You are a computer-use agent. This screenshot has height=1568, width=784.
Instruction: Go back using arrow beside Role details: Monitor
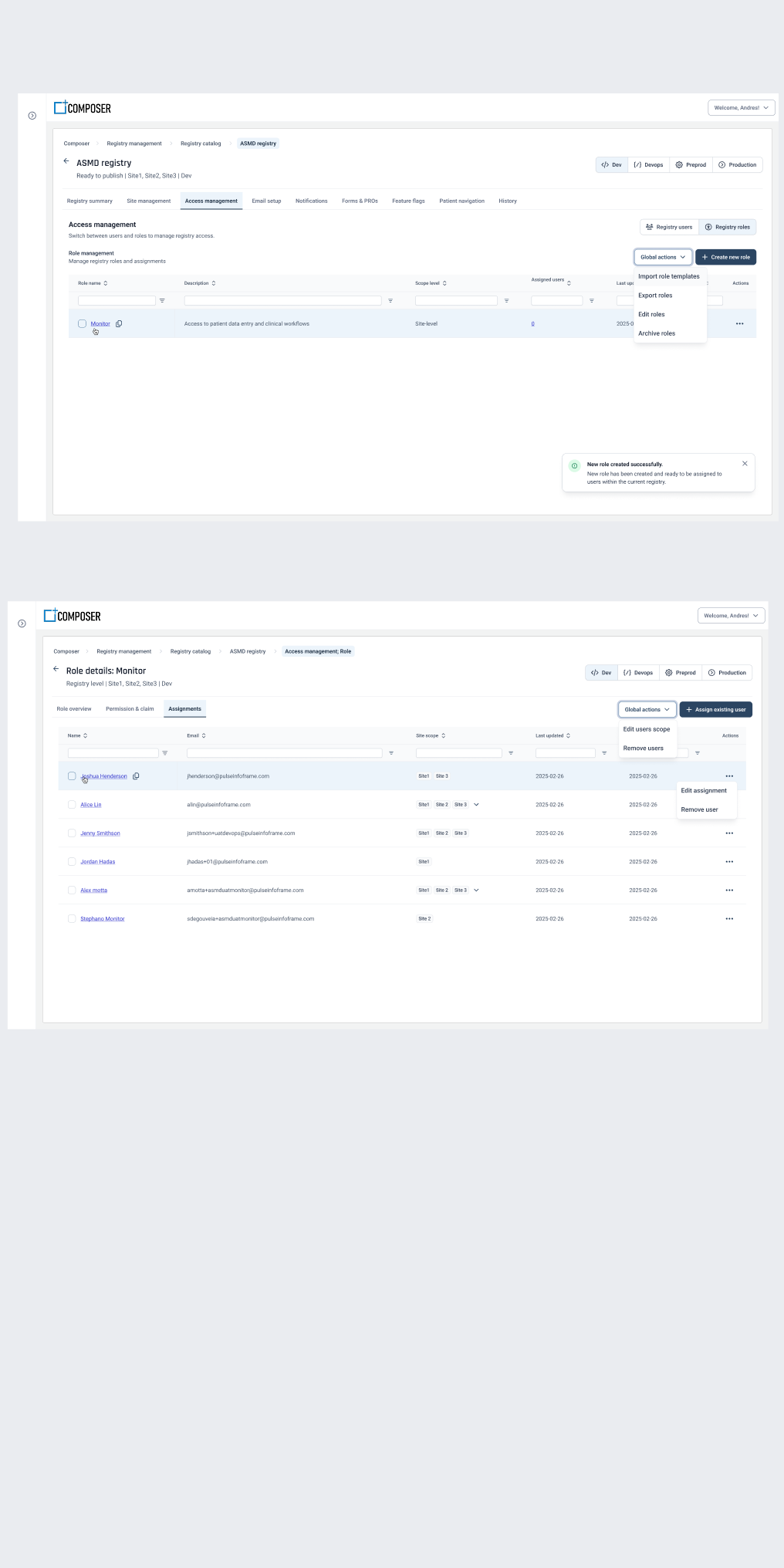pos(56,669)
